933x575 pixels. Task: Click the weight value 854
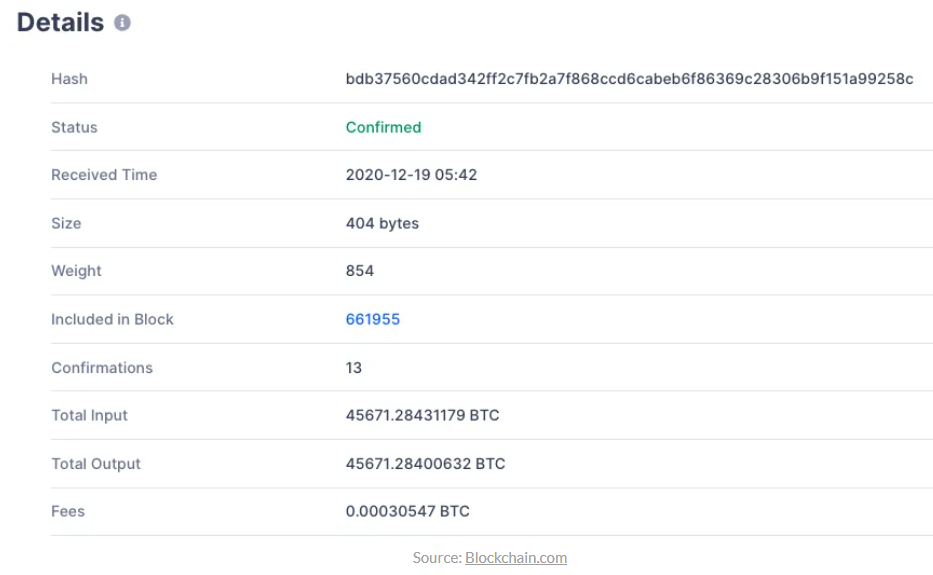[x=360, y=271]
